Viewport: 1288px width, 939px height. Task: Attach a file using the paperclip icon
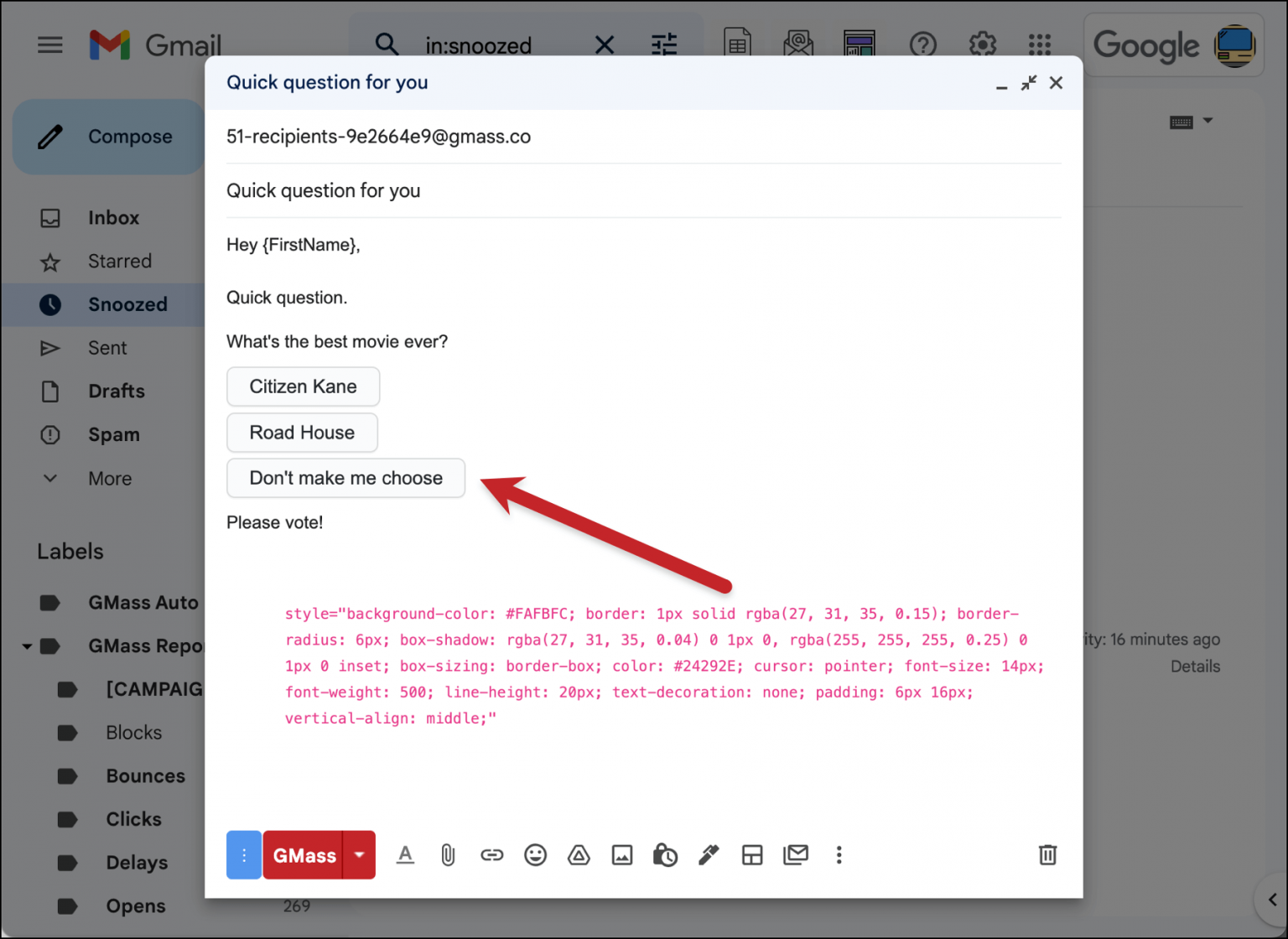pyautogui.click(x=449, y=854)
